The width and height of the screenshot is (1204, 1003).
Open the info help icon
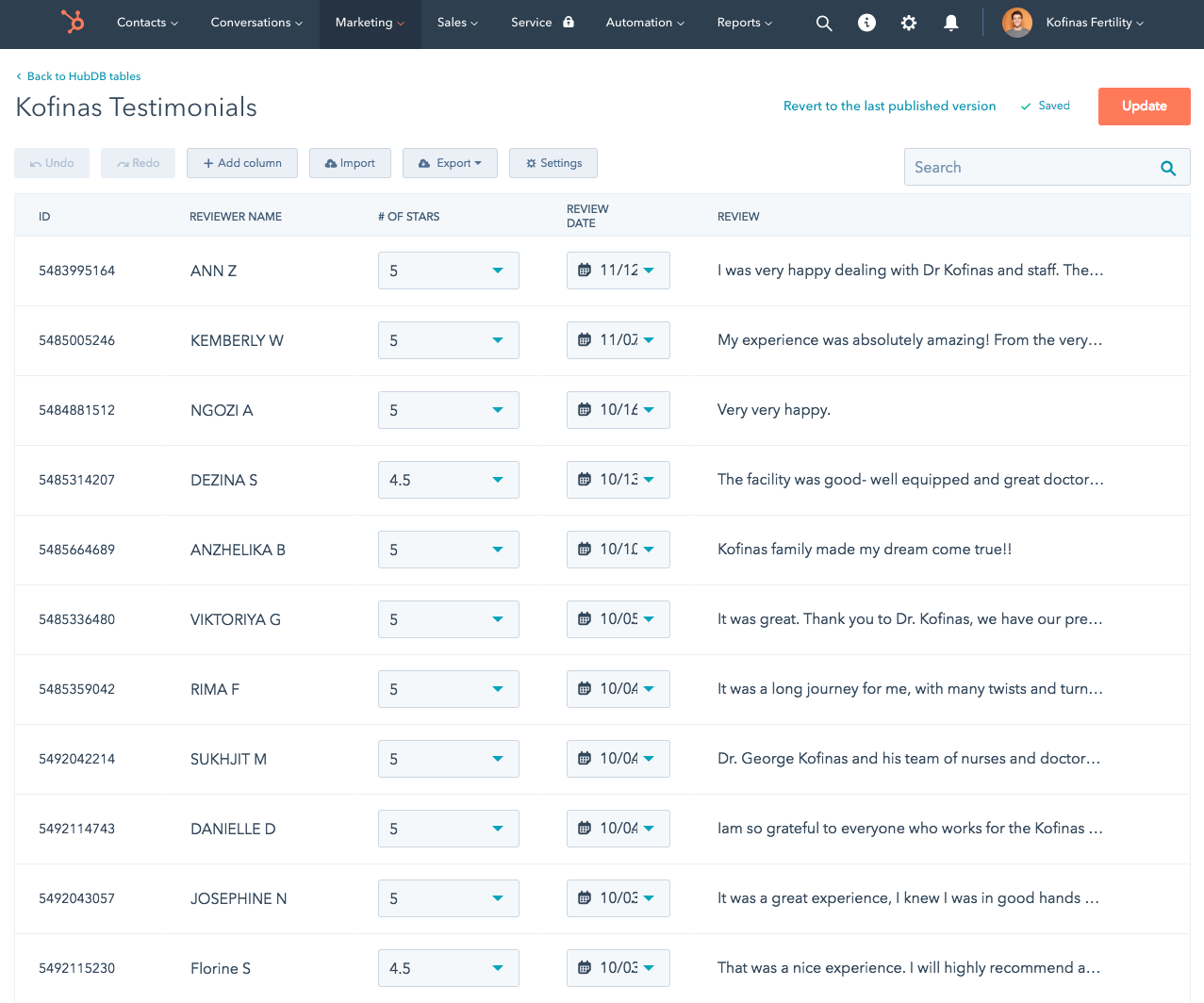click(x=866, y=23)
